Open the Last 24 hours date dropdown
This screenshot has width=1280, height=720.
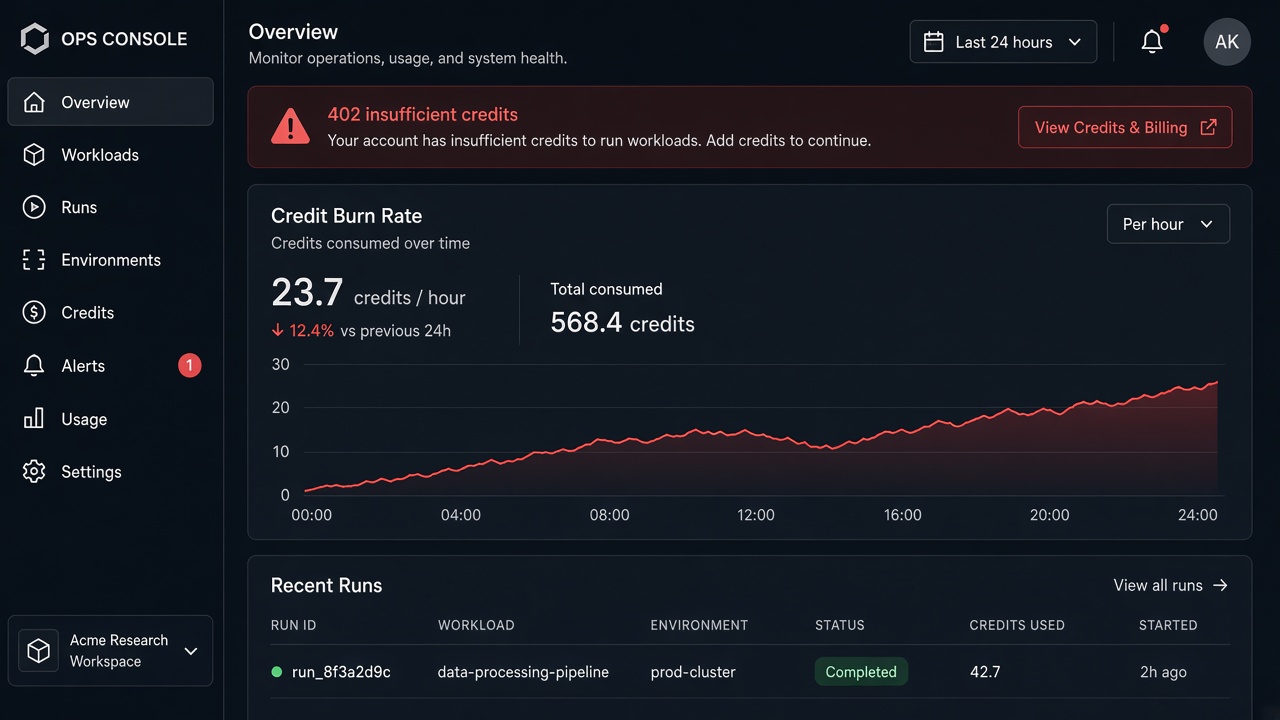click(x=1003, y=42)
